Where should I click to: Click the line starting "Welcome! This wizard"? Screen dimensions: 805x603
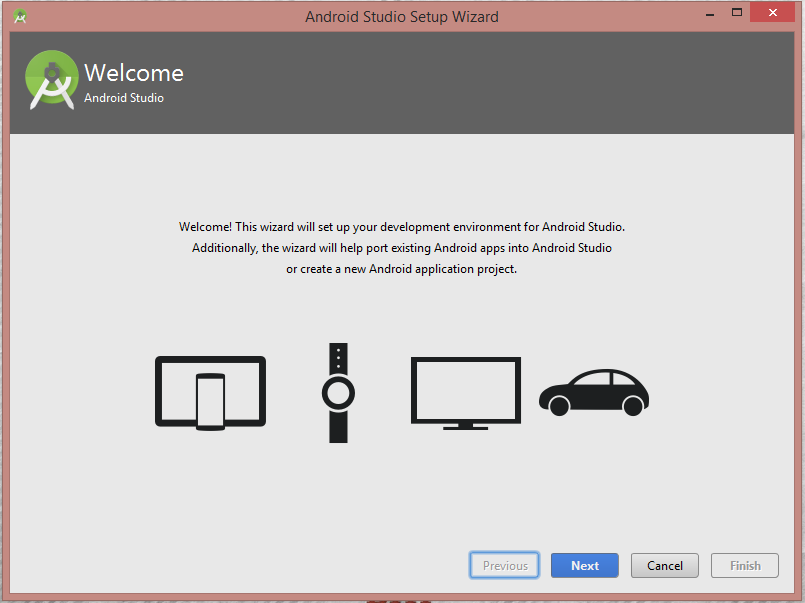click(402, 227)
